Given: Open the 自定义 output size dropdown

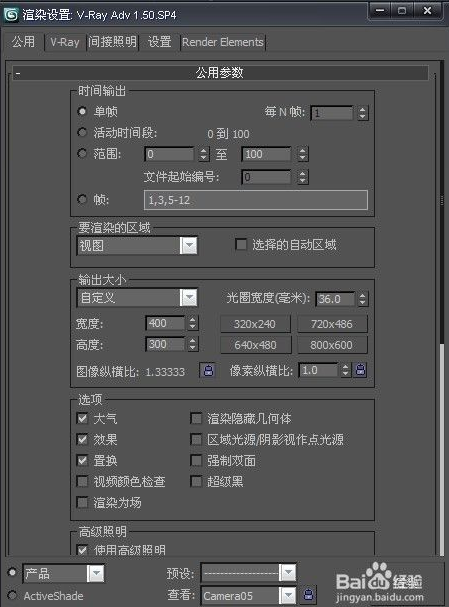Looking at the screenshot, I should tap(137, 298).
